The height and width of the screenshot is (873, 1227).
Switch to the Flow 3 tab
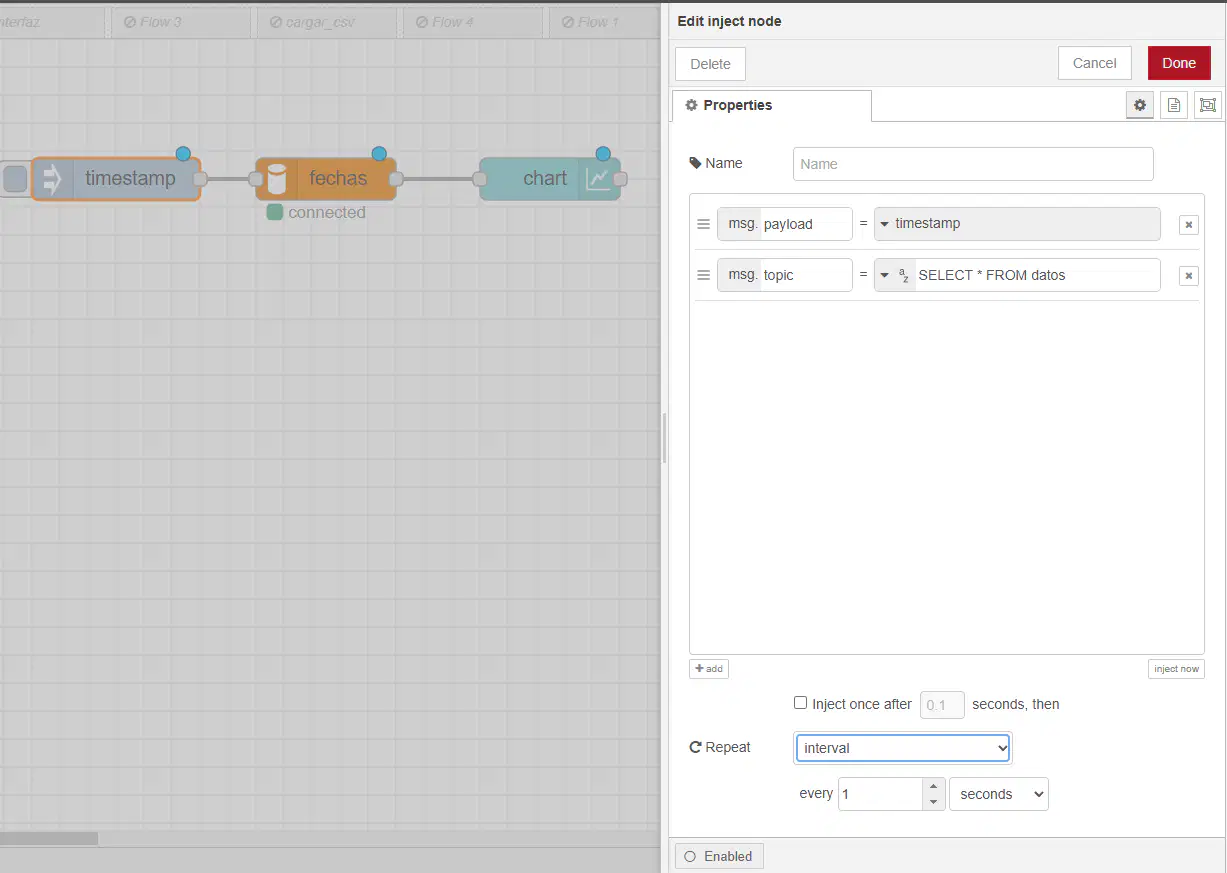click(180, 22)
